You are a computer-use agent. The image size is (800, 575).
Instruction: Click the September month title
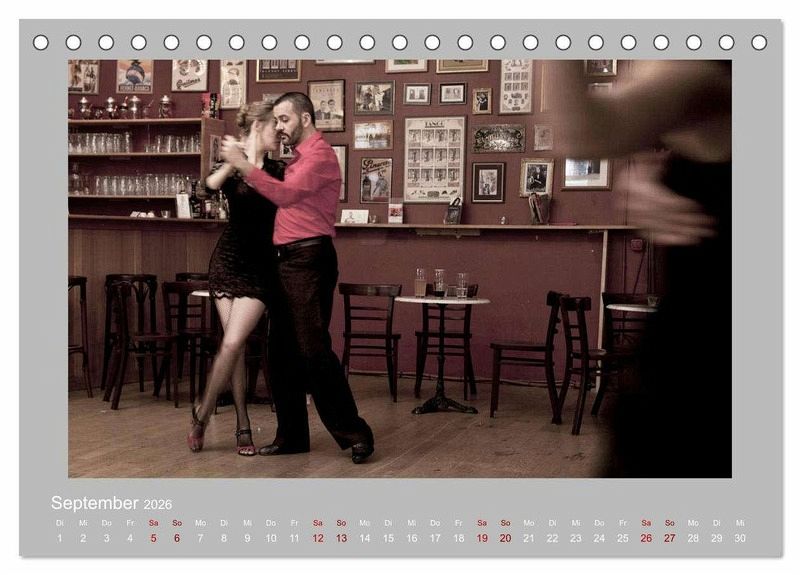95,503
